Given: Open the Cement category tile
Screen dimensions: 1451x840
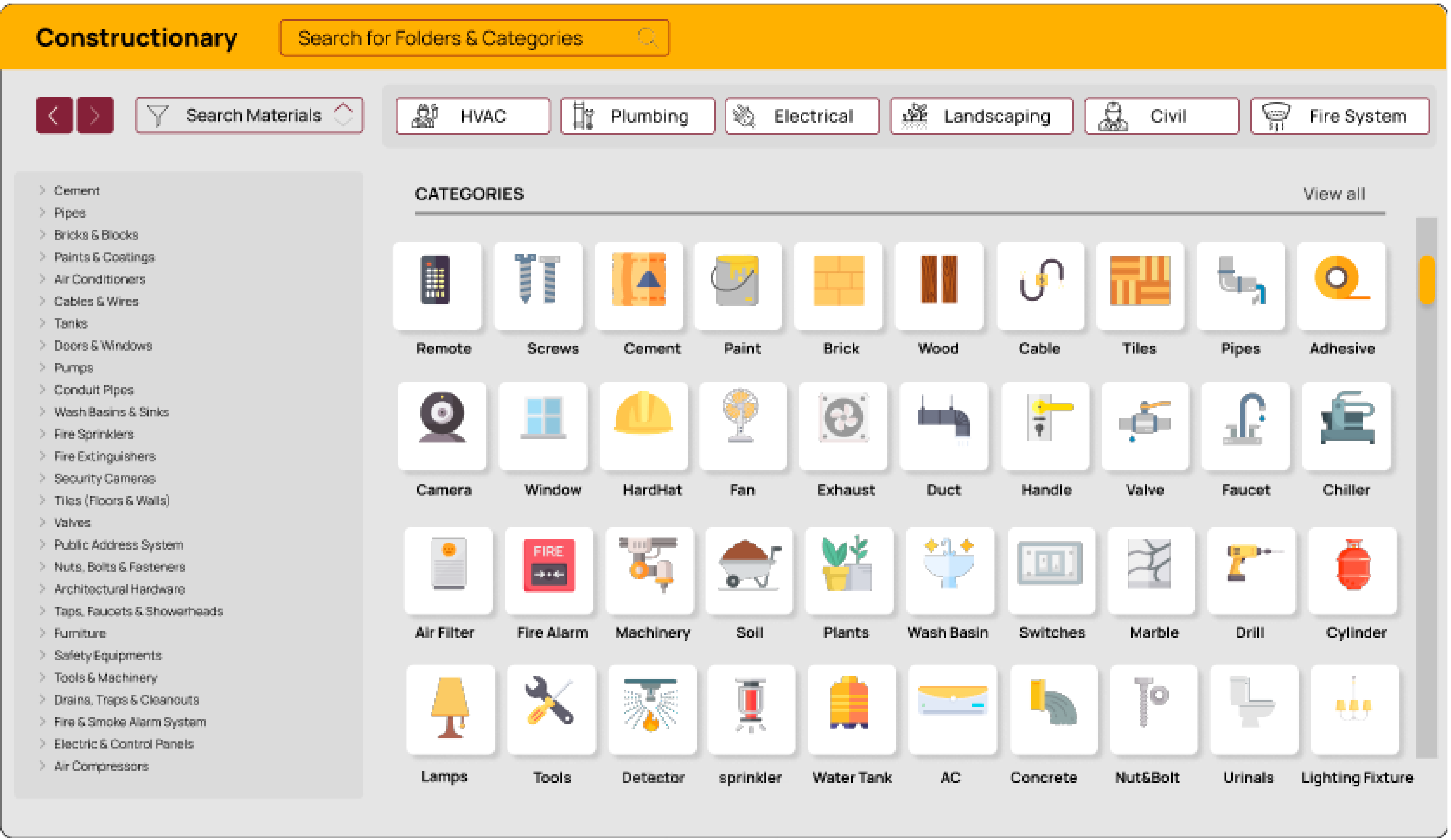Looking at the screenshot, I should tap(639, 286).
